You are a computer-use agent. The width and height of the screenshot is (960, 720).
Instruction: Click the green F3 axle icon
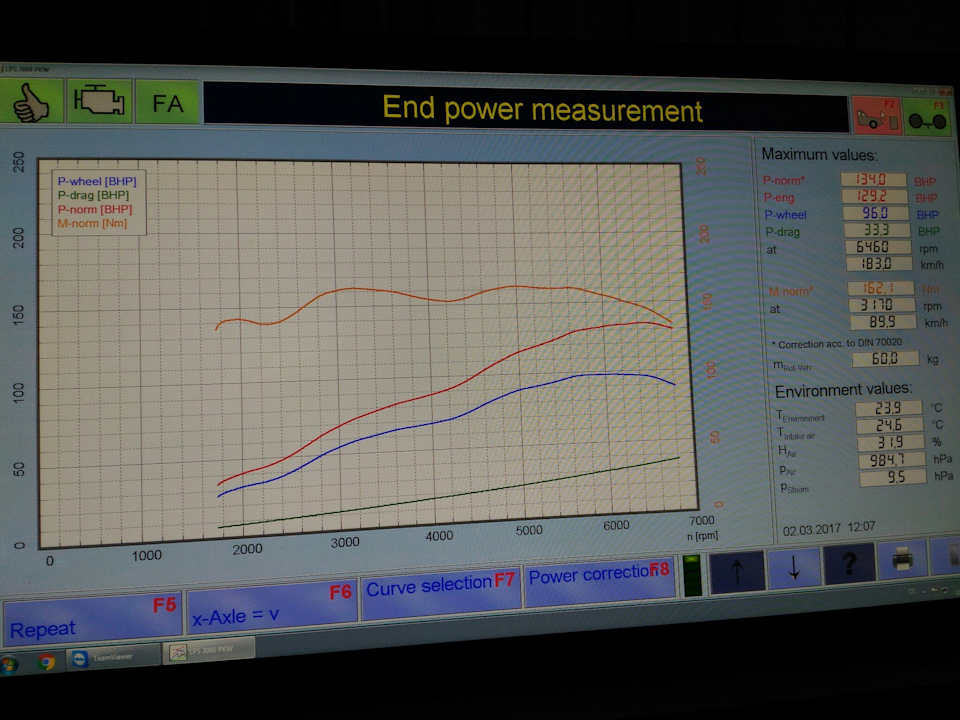928,117
